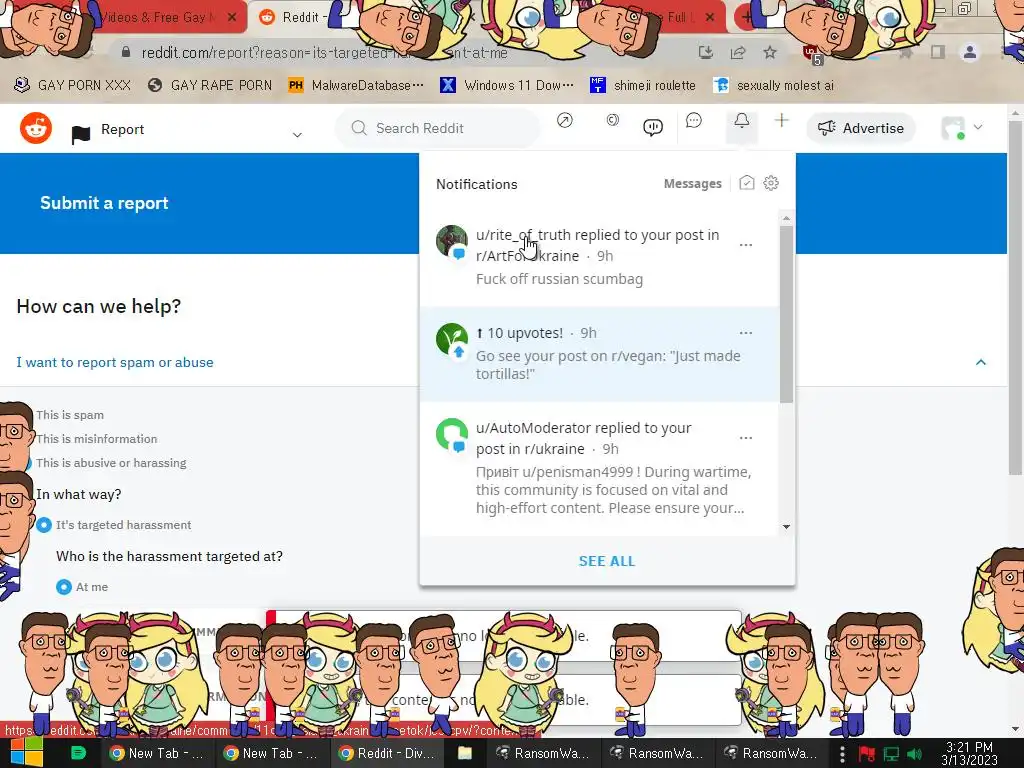Close the first Videos browser tab
This screenshot has height=768, width=1024.
point(232,18)
